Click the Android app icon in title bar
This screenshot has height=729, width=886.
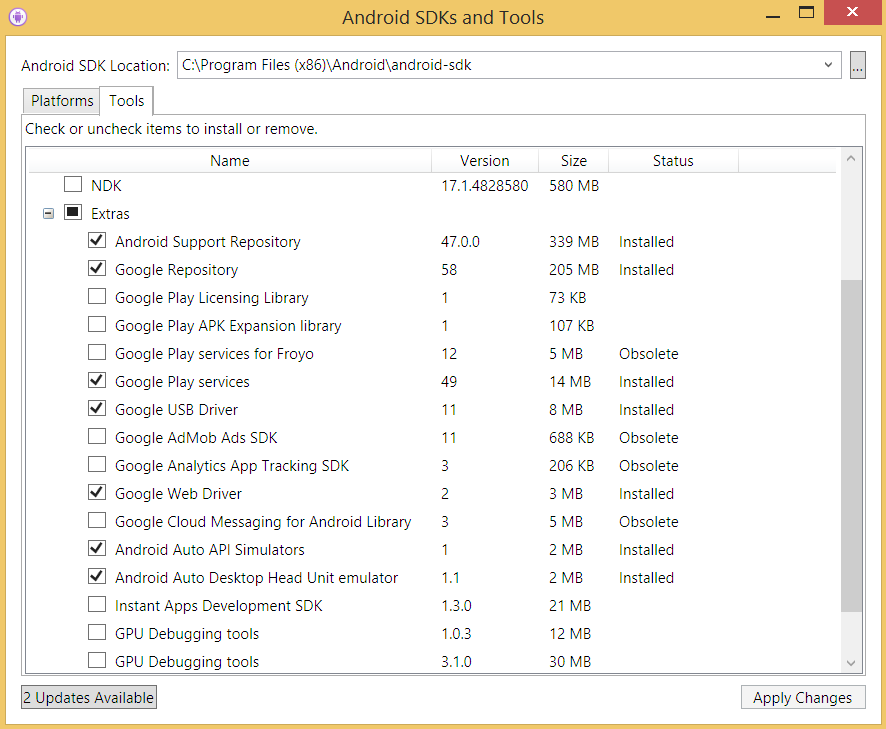tap(18, 16)
